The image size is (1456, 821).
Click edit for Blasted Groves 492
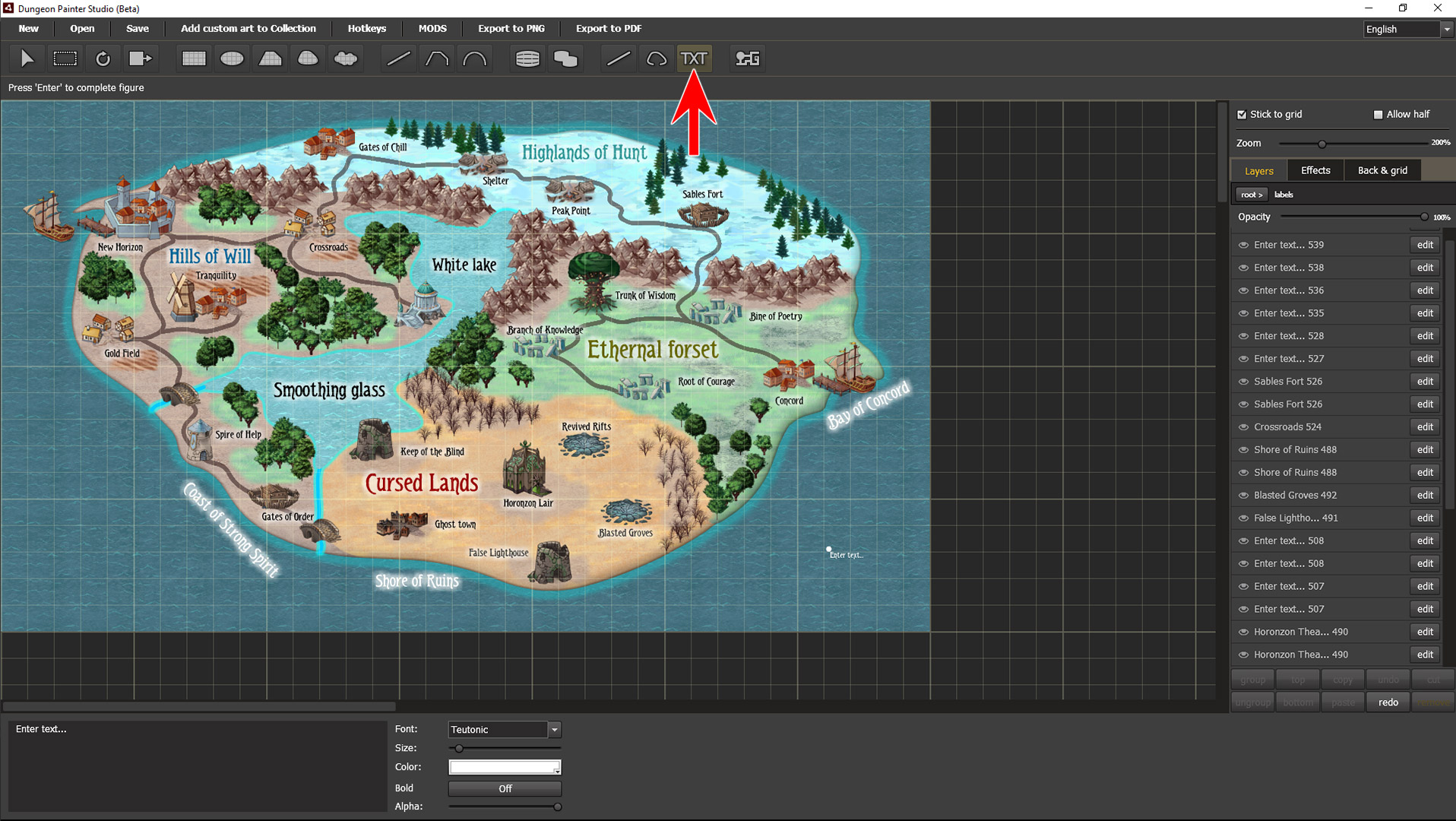[x=1425, y=496]
